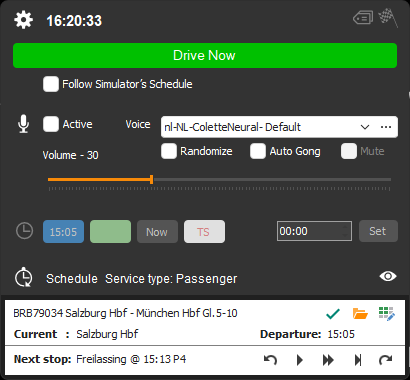Click the schedule clock refresh icon
410x380 pixels.
click(24, 277)
